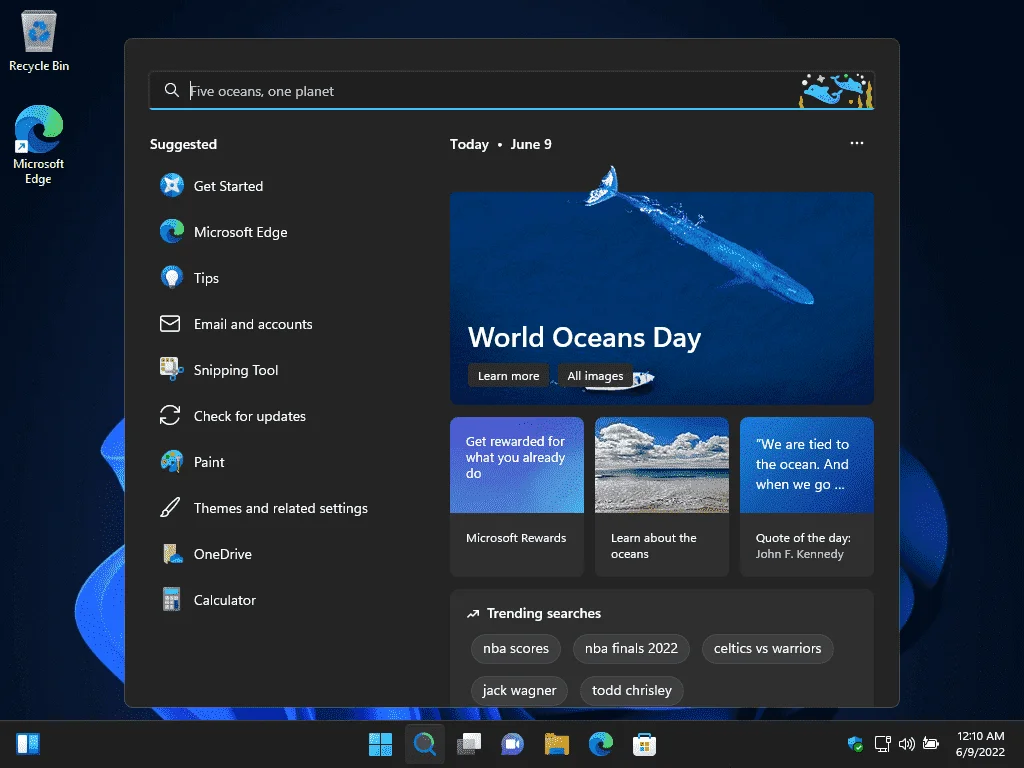Open "Learn about the oceans" card

point(662,496)
